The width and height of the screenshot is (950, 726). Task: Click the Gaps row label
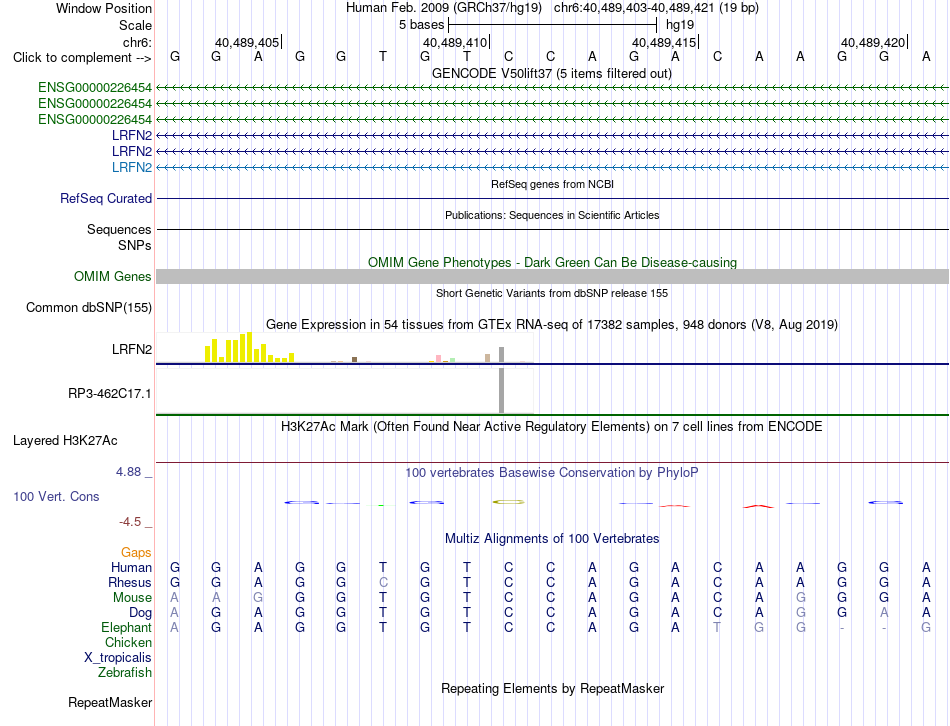click(x=136, y=552)
